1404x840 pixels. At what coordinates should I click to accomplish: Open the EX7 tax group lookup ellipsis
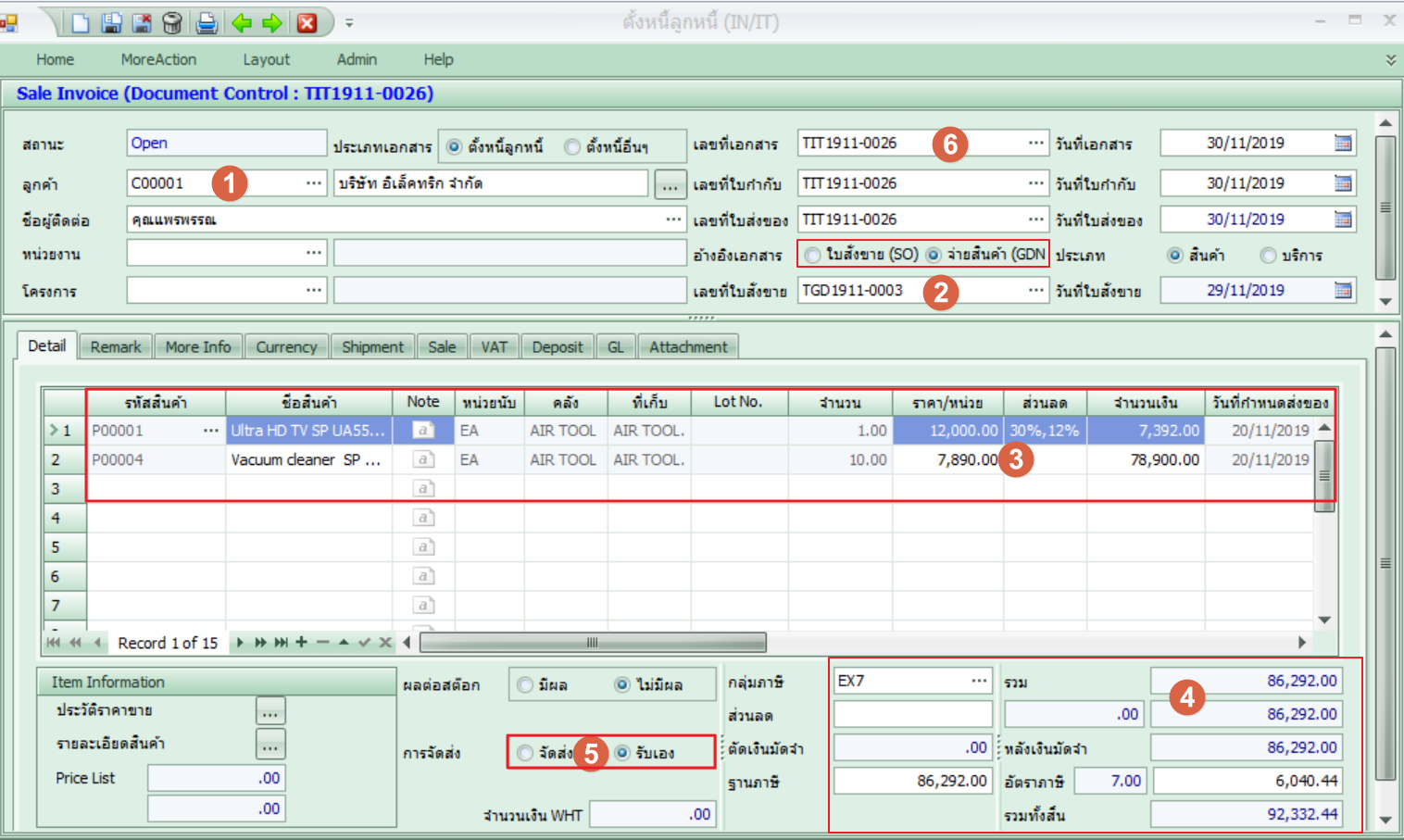click(x=979, y=681)
